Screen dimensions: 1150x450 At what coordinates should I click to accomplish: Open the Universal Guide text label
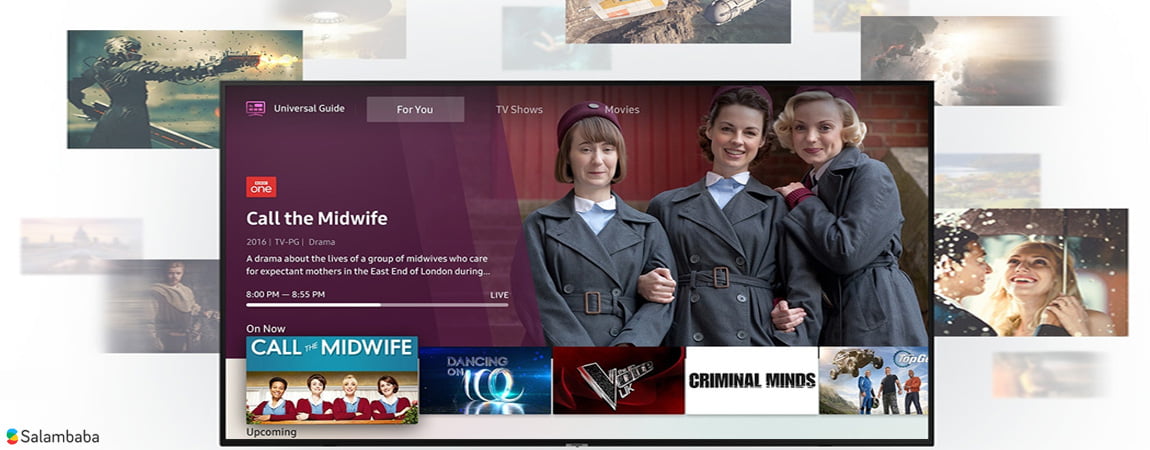(x=309, y=109)
